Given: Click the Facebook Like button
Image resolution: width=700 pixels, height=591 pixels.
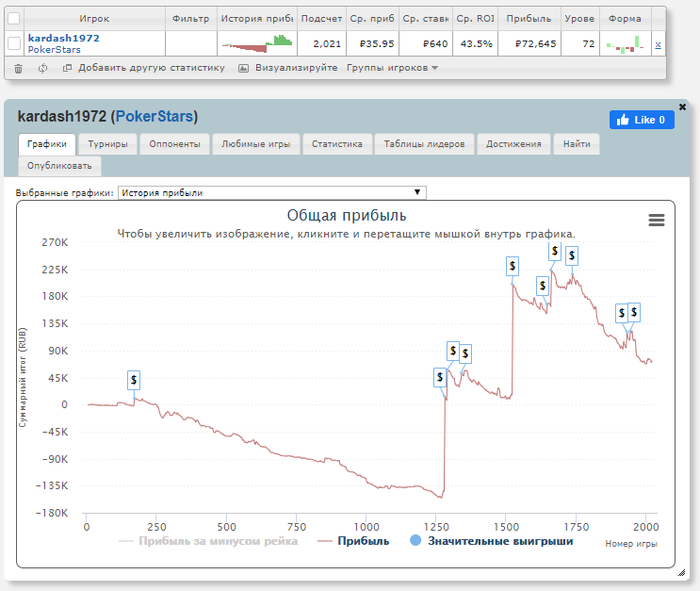Looking at the screenshot, I should 642,120.
